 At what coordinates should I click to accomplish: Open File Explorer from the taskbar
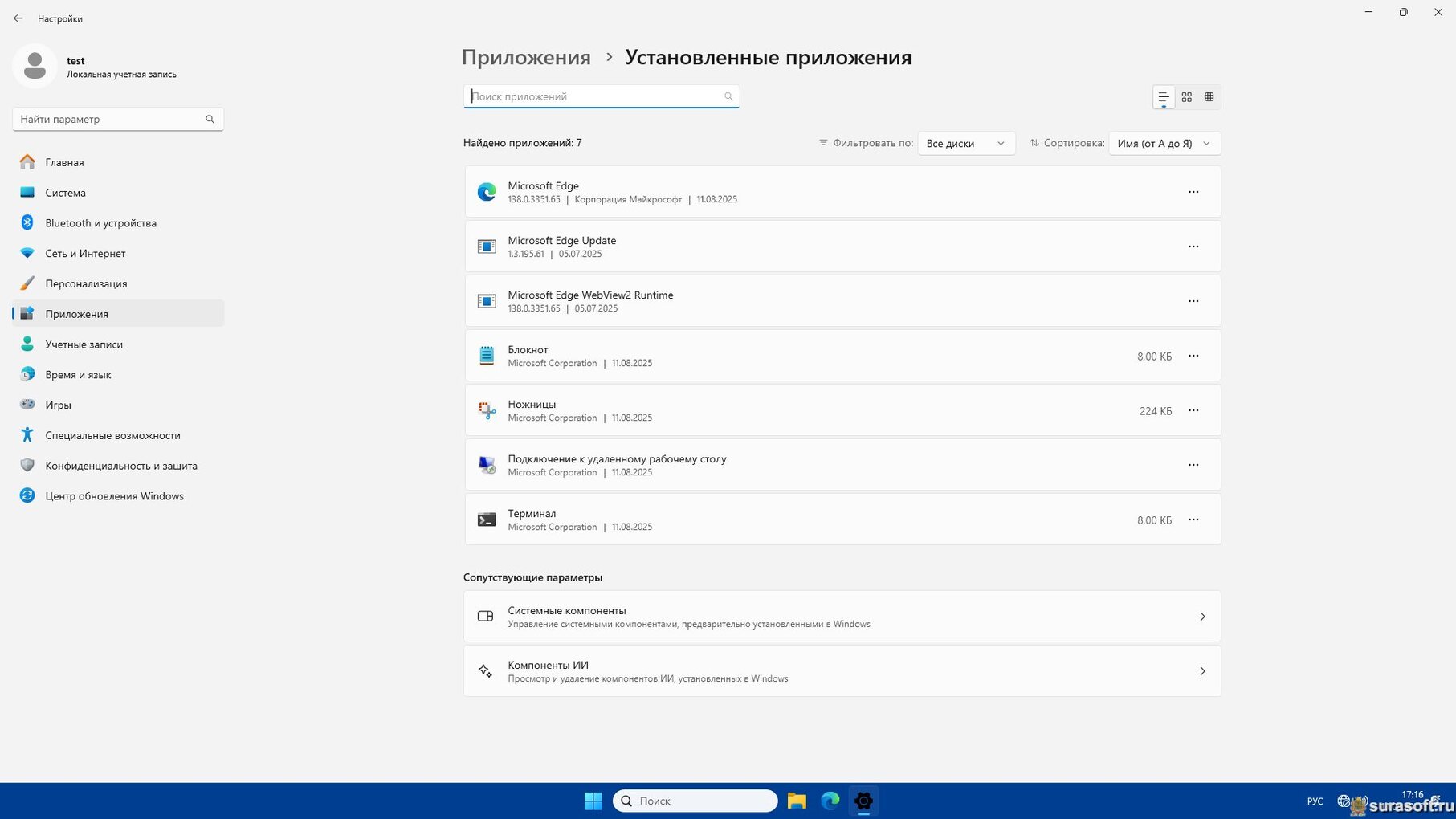(797, 801)
